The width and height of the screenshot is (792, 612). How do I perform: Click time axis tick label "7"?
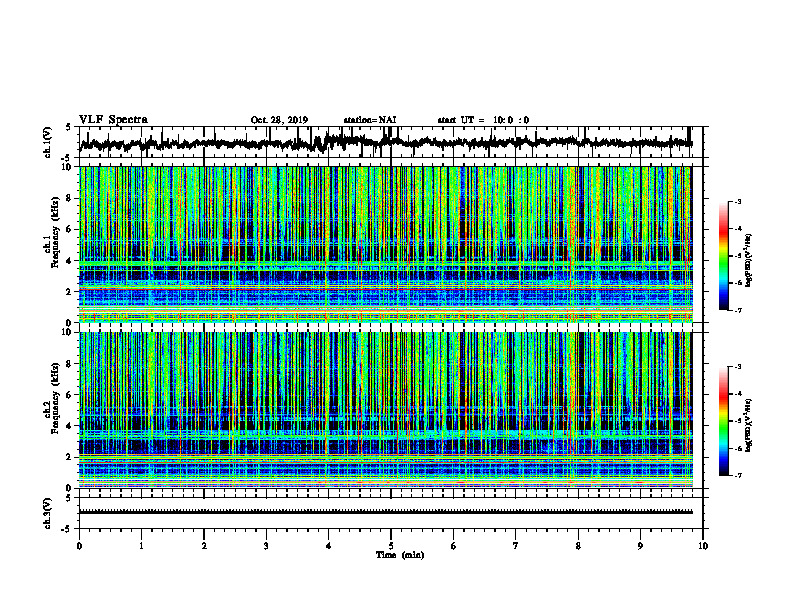(516, 546)
